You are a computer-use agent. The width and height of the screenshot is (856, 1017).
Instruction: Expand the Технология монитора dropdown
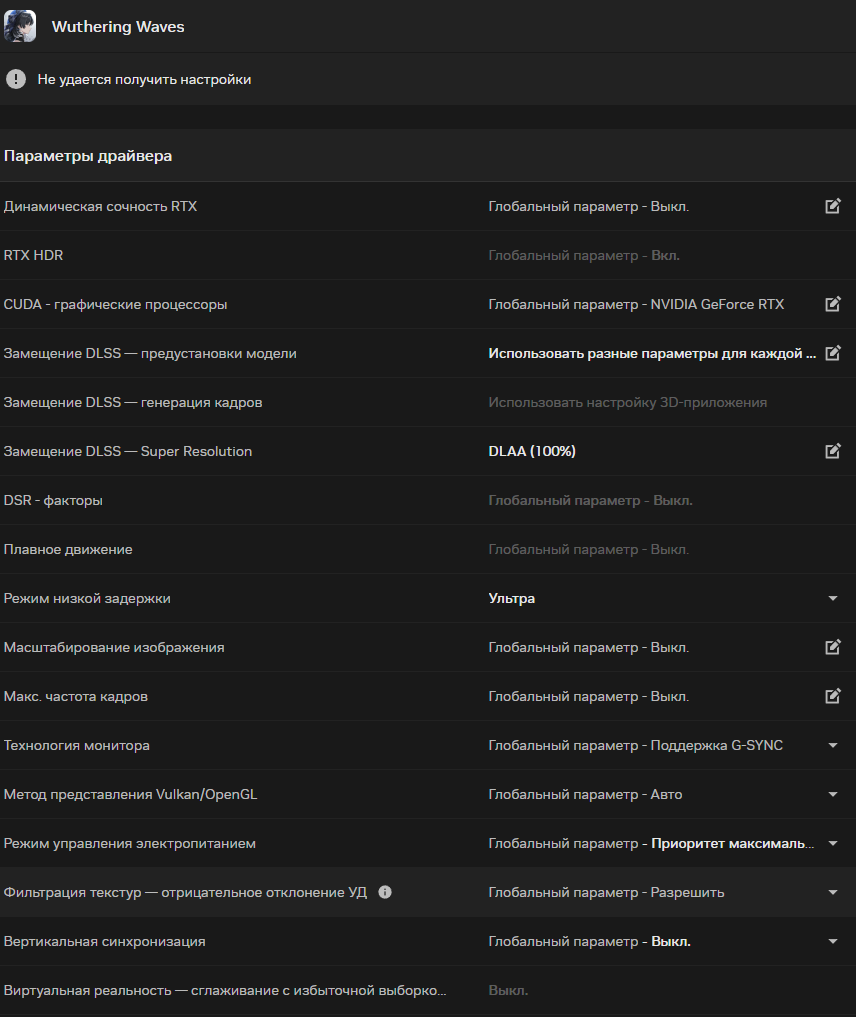[x=833, y=745]
